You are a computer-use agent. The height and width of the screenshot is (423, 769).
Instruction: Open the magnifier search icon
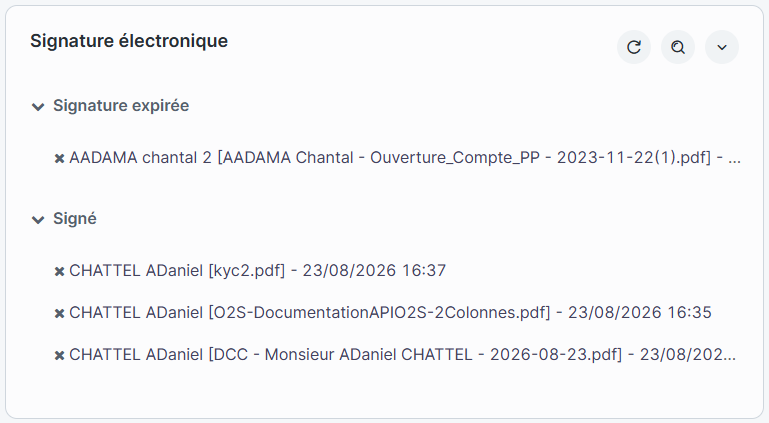pyautogui.click(x=678, y=47)
